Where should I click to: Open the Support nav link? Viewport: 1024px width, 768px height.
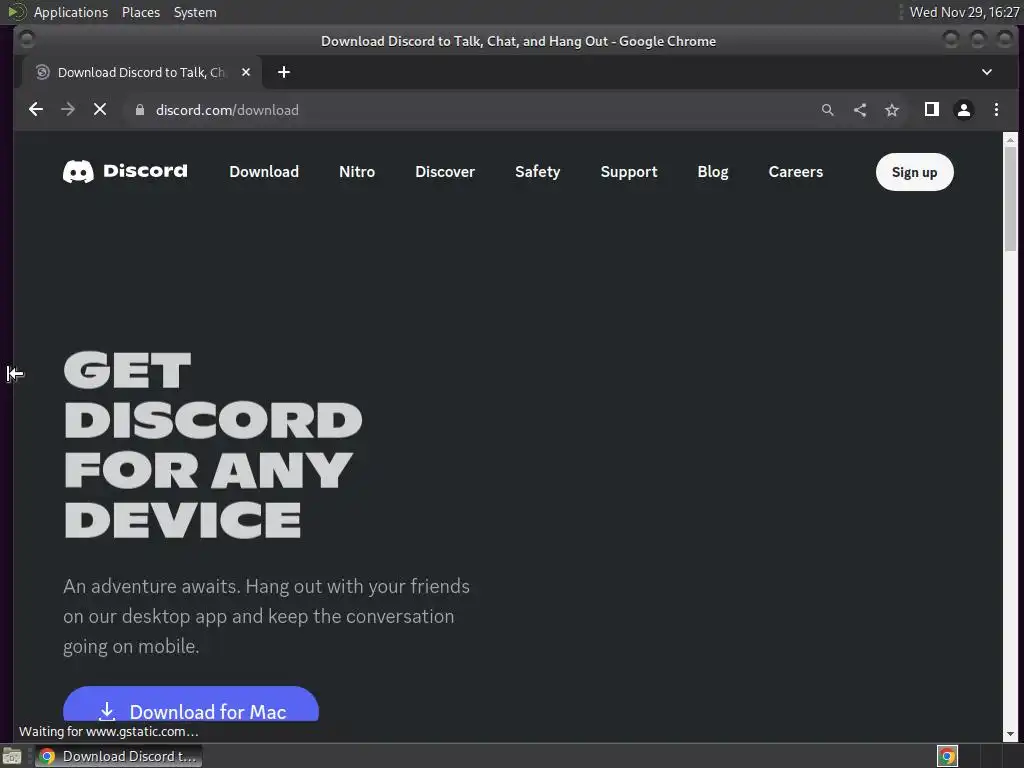629,172
